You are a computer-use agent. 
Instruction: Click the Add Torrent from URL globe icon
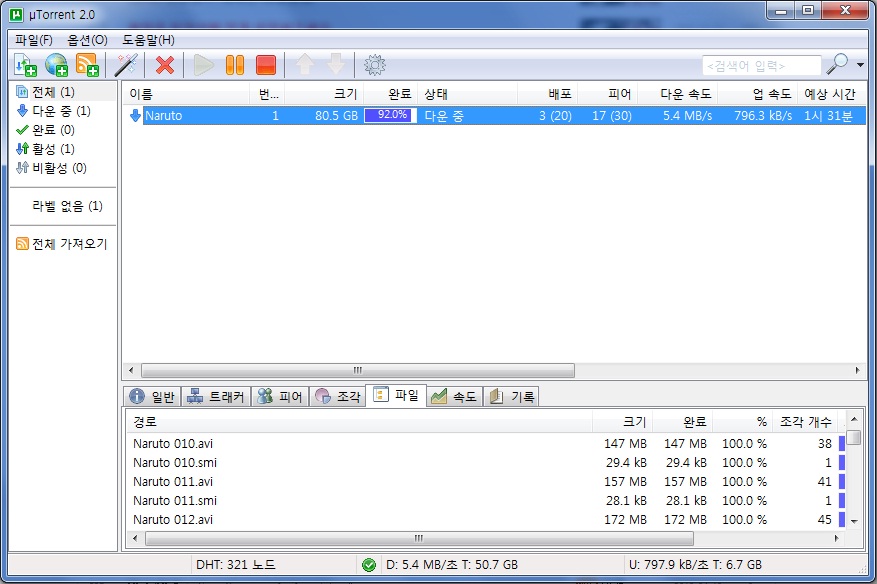pos(56,65)
